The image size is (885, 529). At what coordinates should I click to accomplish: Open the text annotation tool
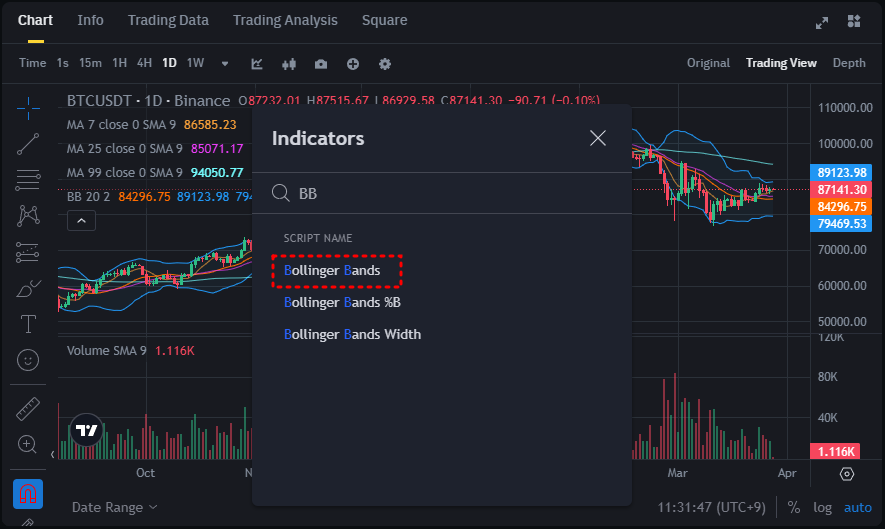(28, 324)
